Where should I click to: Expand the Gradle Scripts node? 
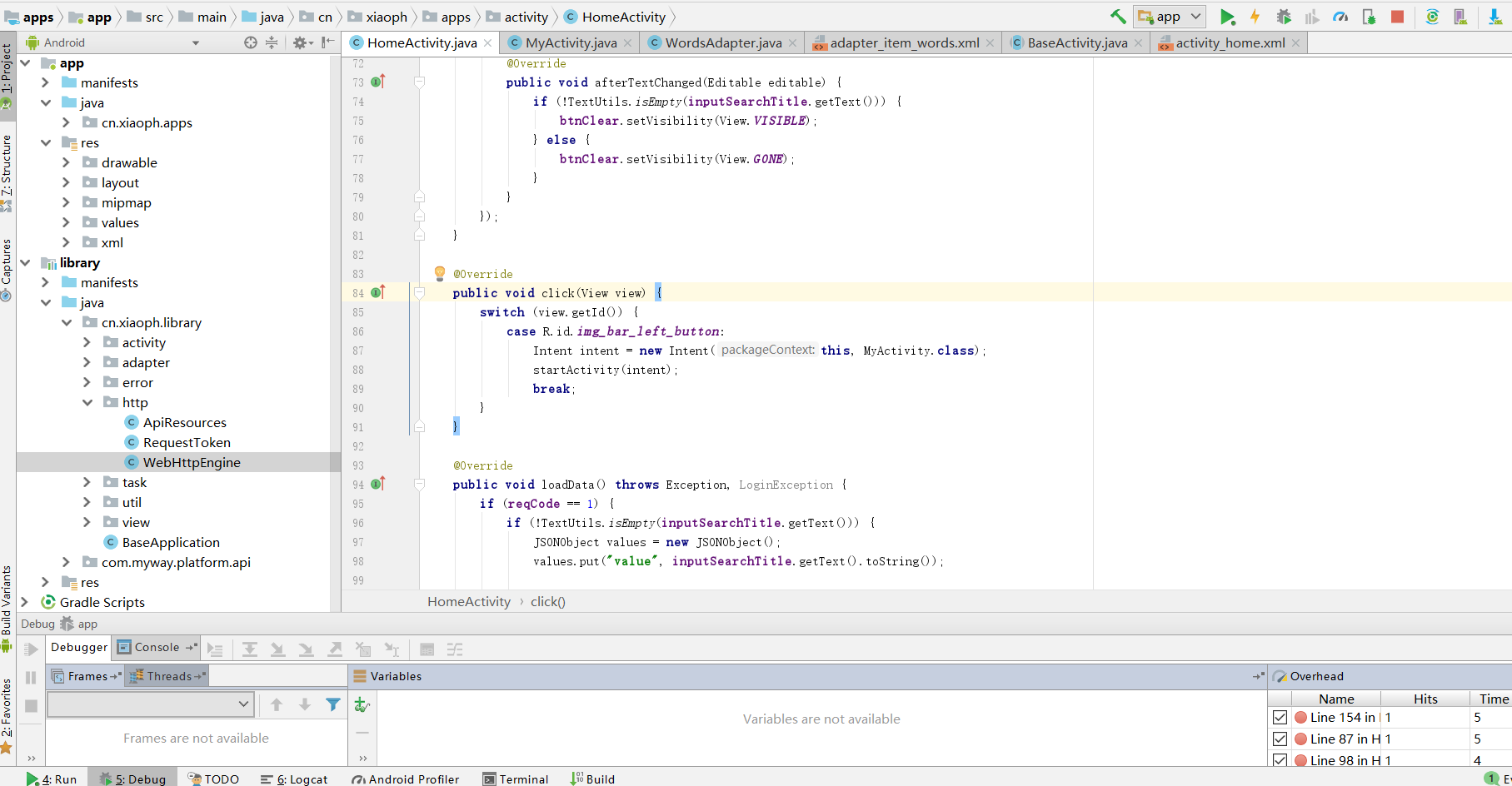coord(25,602)
